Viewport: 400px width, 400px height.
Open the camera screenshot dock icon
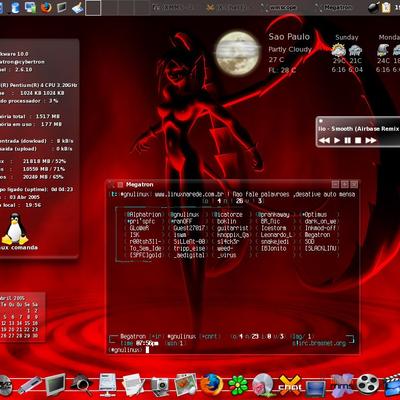[160, 386]
